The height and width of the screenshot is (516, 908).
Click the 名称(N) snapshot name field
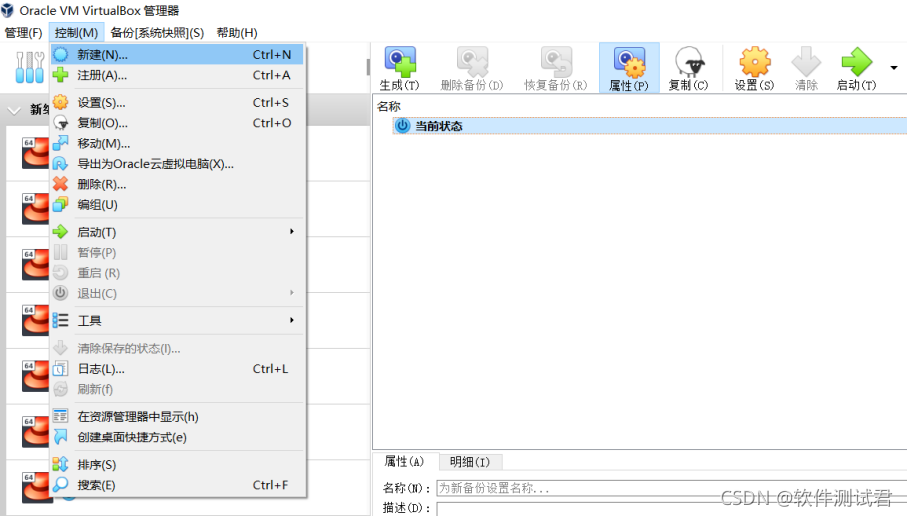(672, 488)
